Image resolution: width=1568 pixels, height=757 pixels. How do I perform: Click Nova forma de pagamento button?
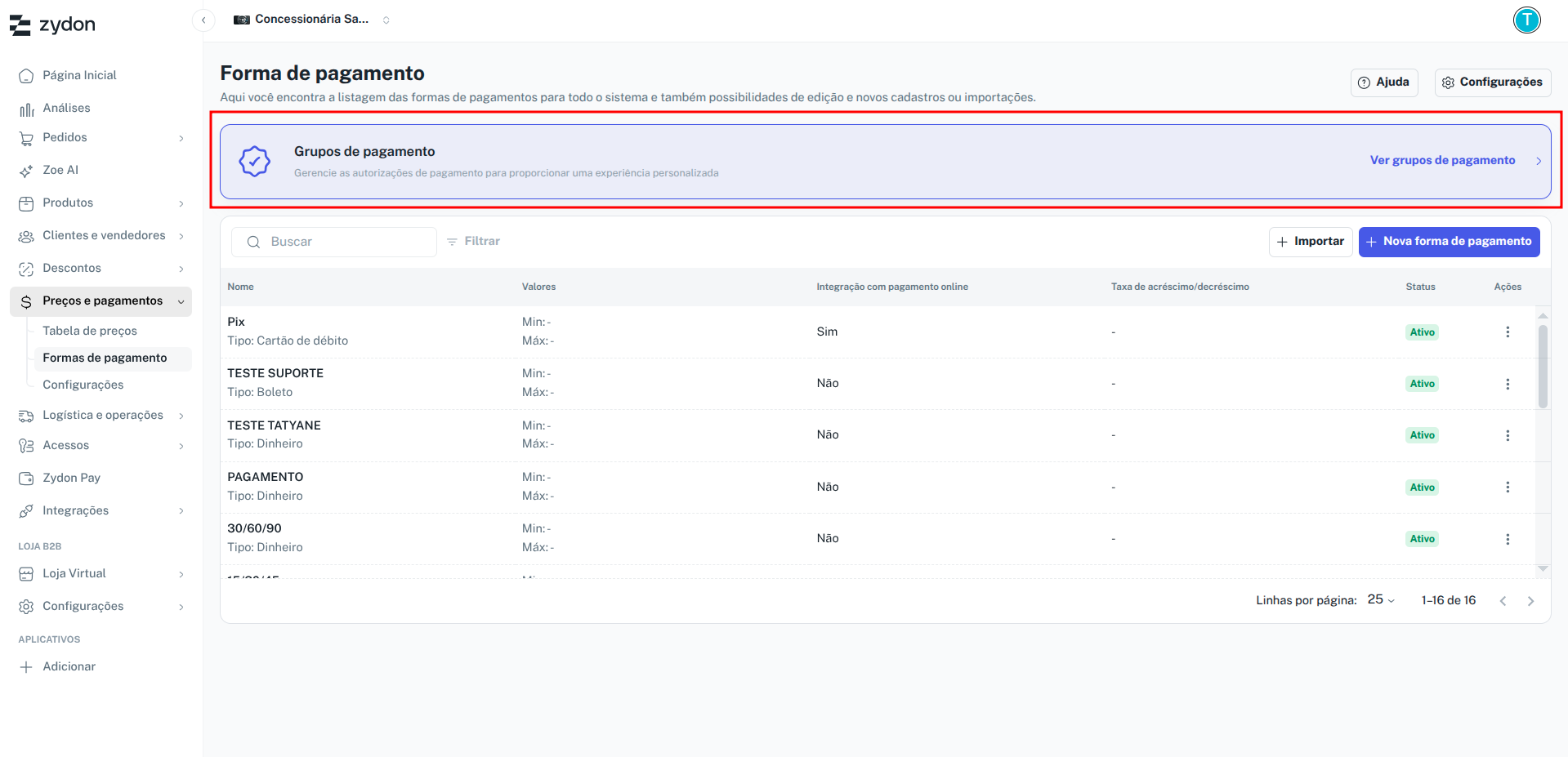coord(1449,242)
